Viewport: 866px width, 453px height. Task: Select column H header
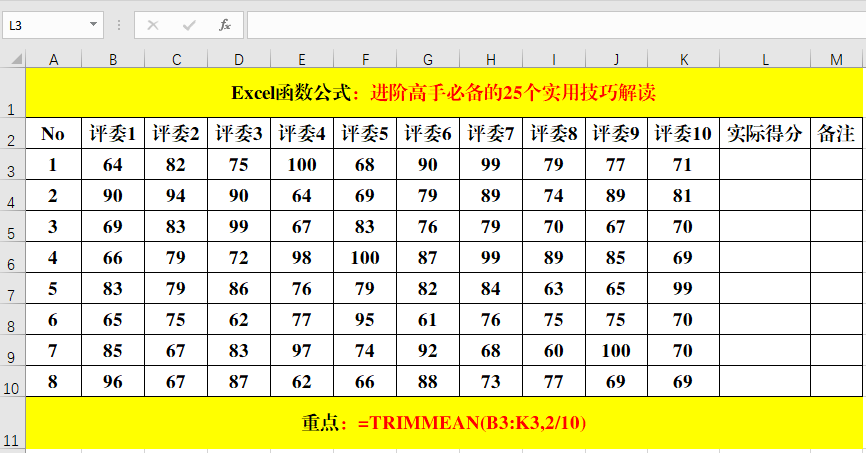(x=490, y=59)
